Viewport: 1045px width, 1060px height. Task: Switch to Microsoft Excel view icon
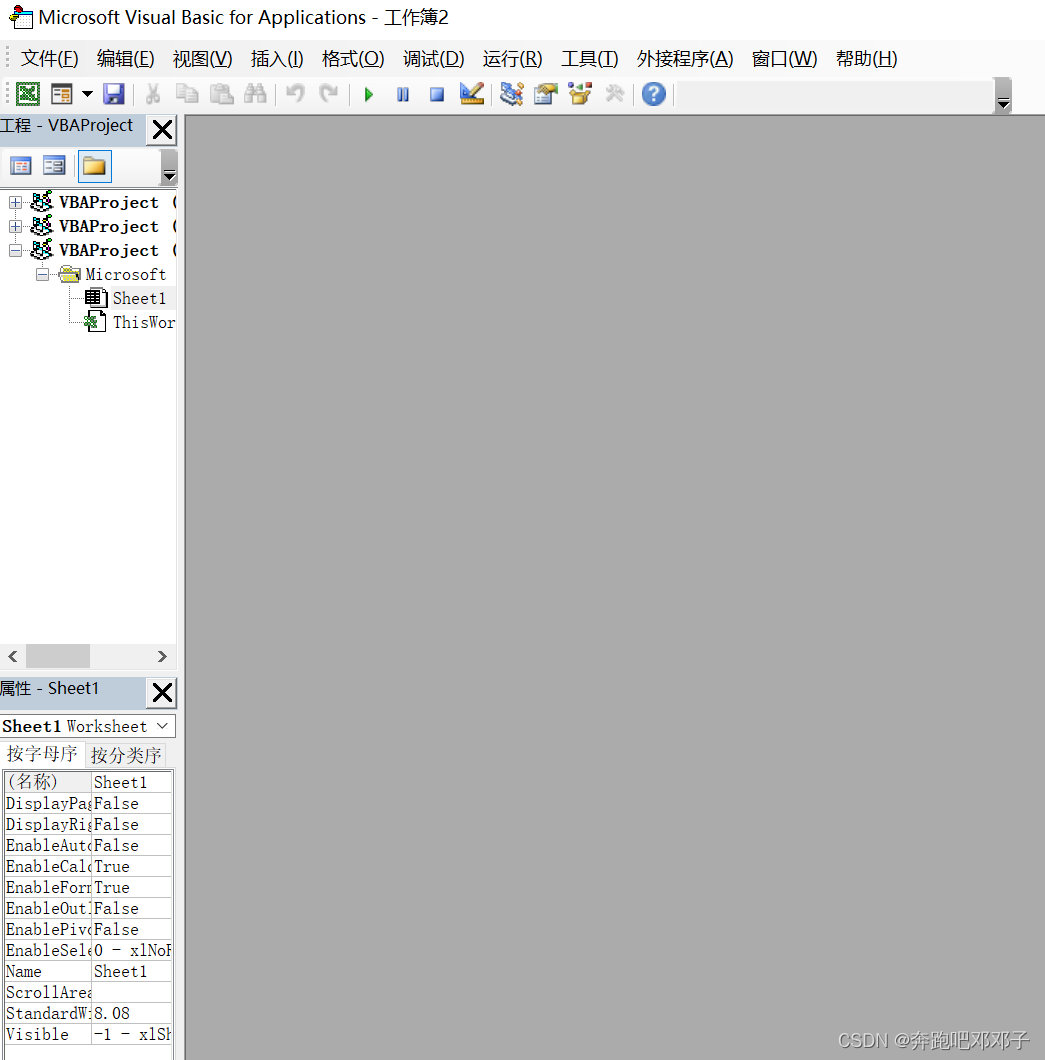(28, 94)
